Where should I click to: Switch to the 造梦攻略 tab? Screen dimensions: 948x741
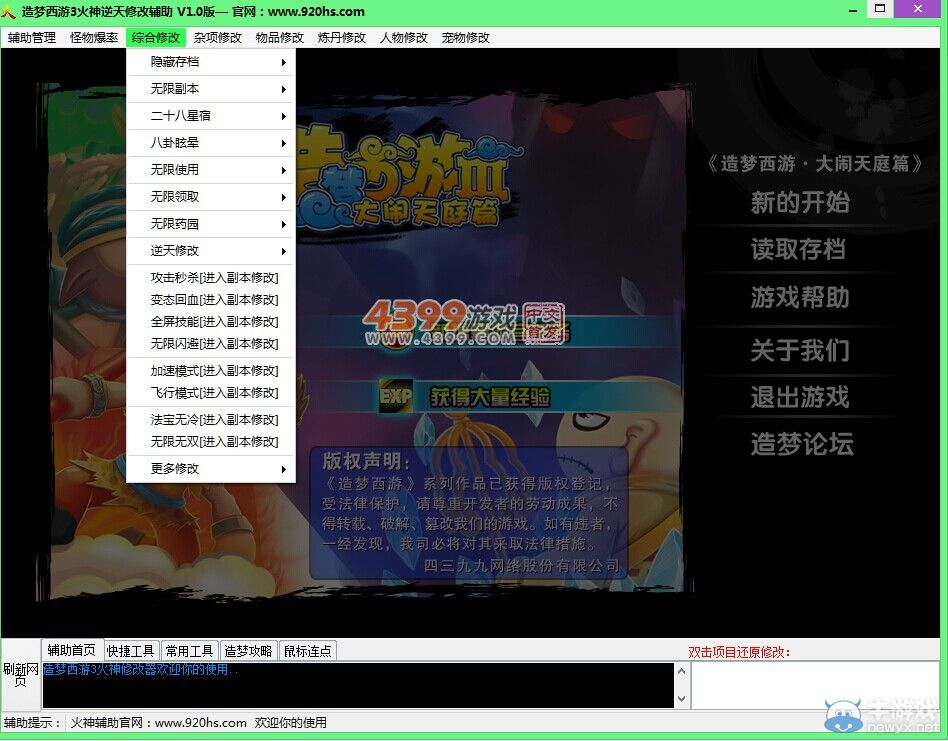point(248,651)
